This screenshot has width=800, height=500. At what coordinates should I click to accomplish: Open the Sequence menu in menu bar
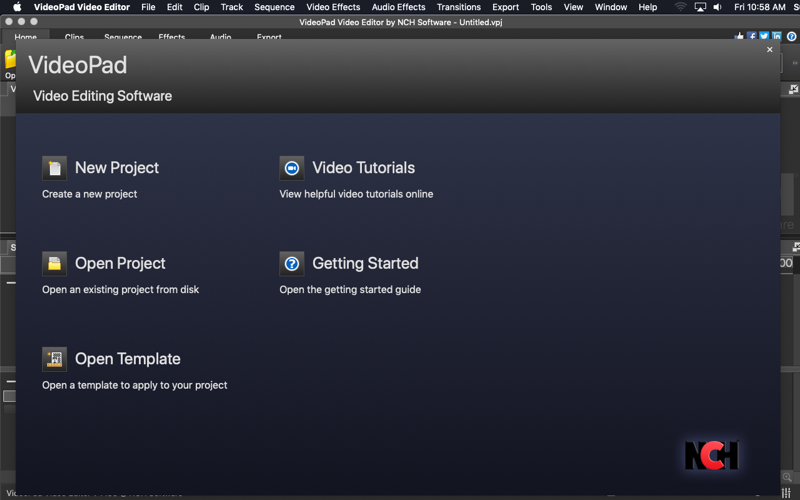tap(274, 7)
